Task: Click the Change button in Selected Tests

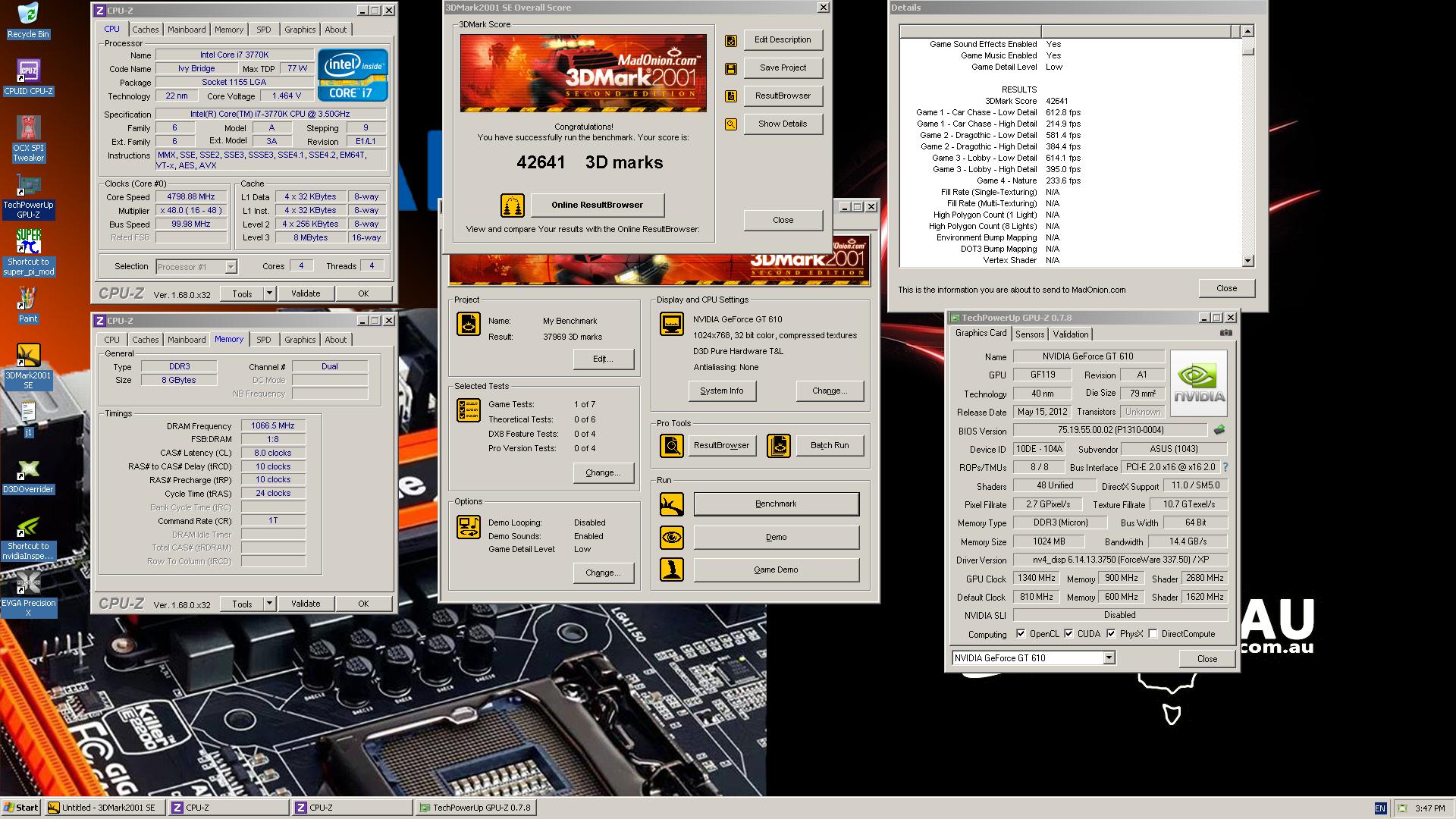Action: [603, 473]
